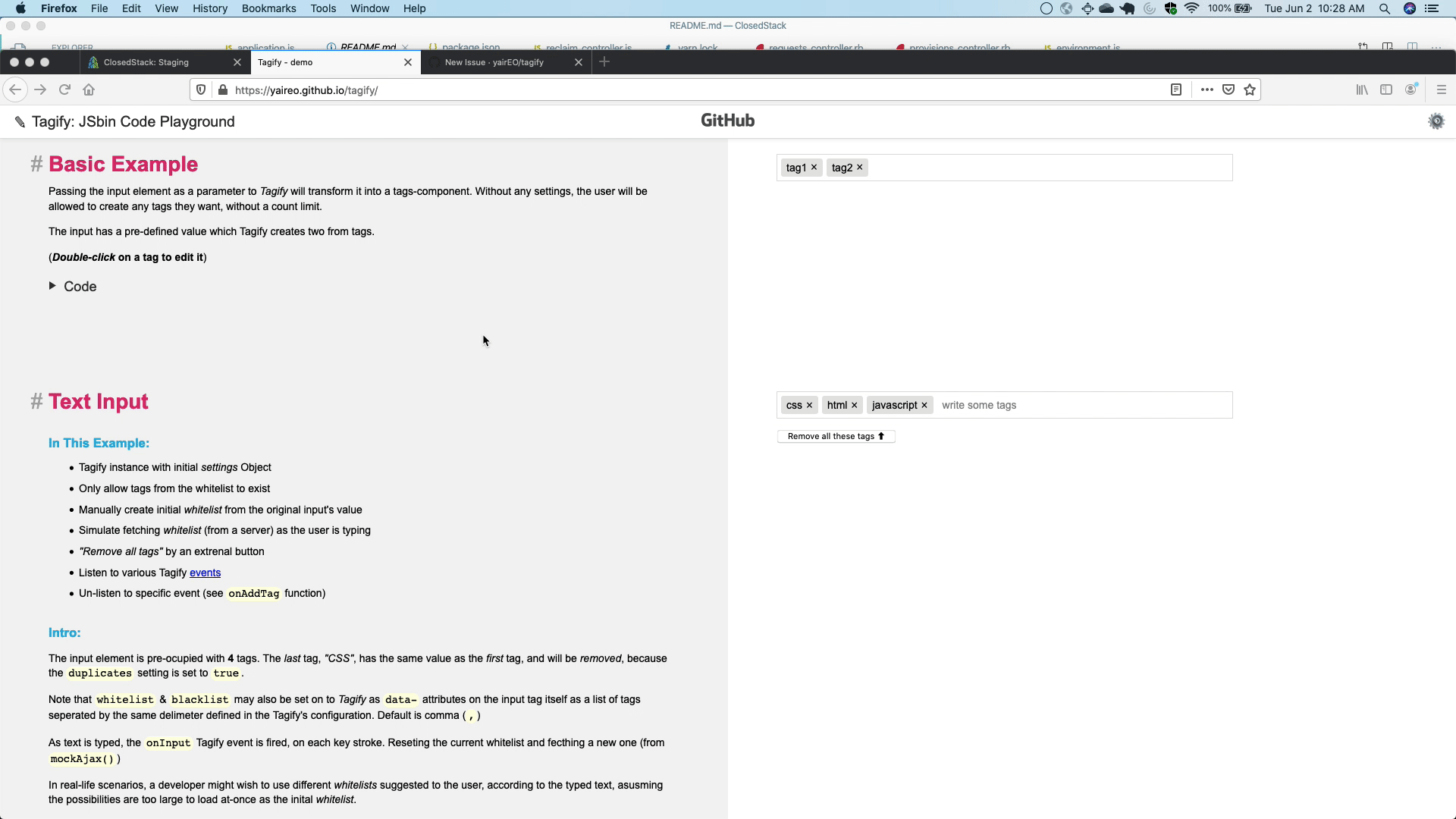
Task: Show Firefox sidebars icon
Action: pos(1386,89)
